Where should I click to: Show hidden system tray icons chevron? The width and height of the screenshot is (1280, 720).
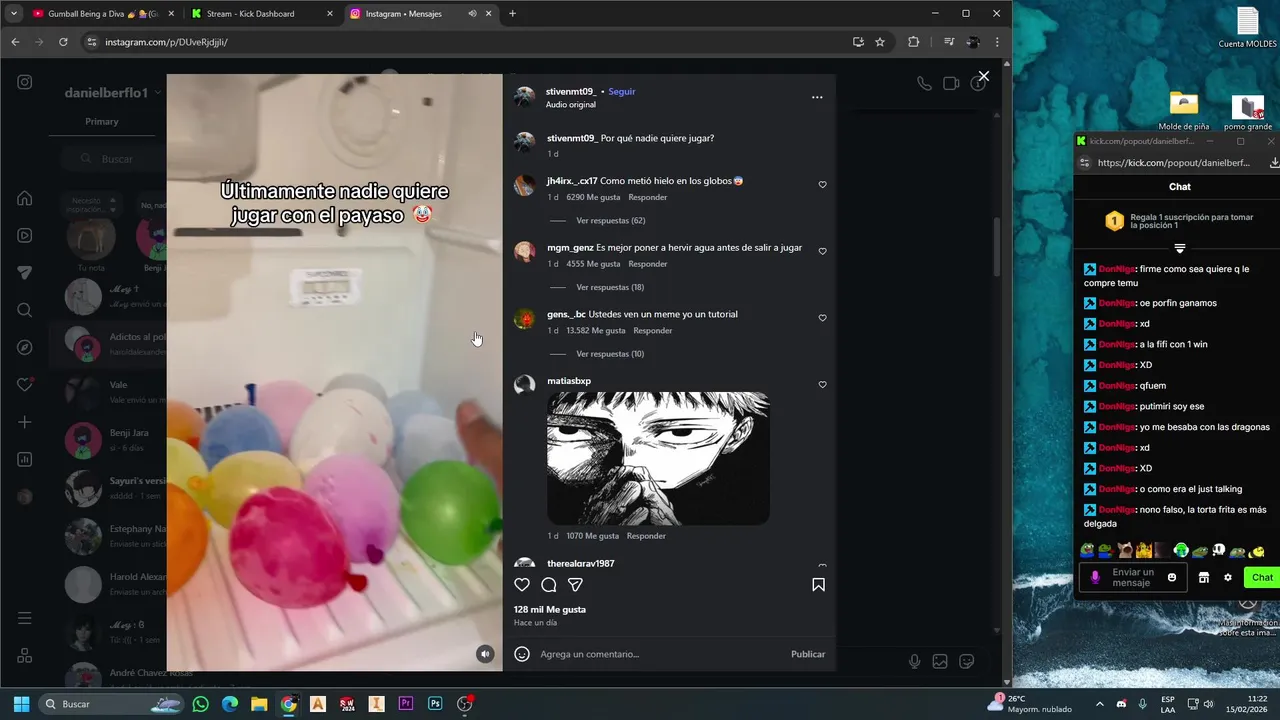tap(1100, 704)
